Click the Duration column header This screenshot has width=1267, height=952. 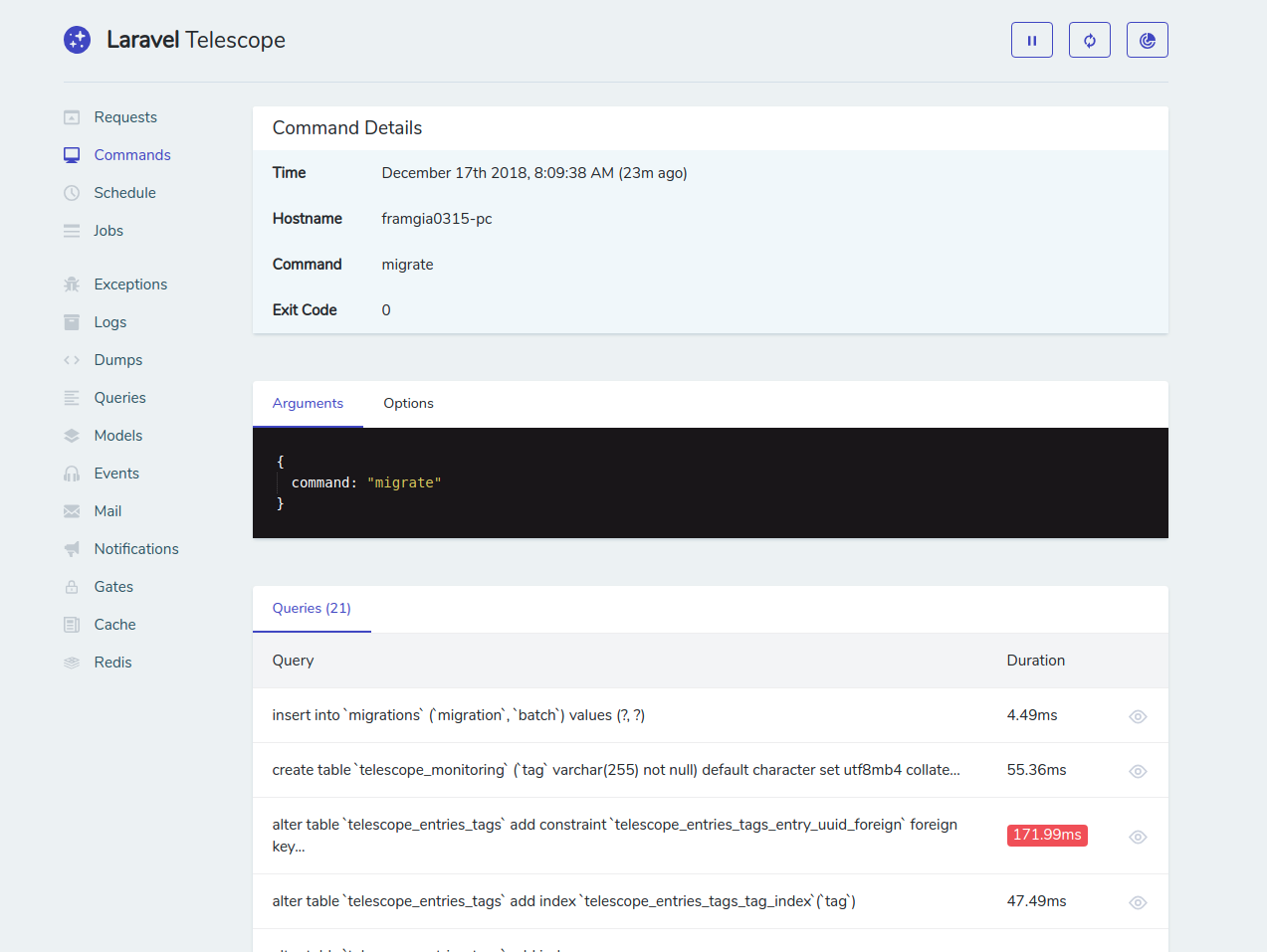[x=1035, y=661]
